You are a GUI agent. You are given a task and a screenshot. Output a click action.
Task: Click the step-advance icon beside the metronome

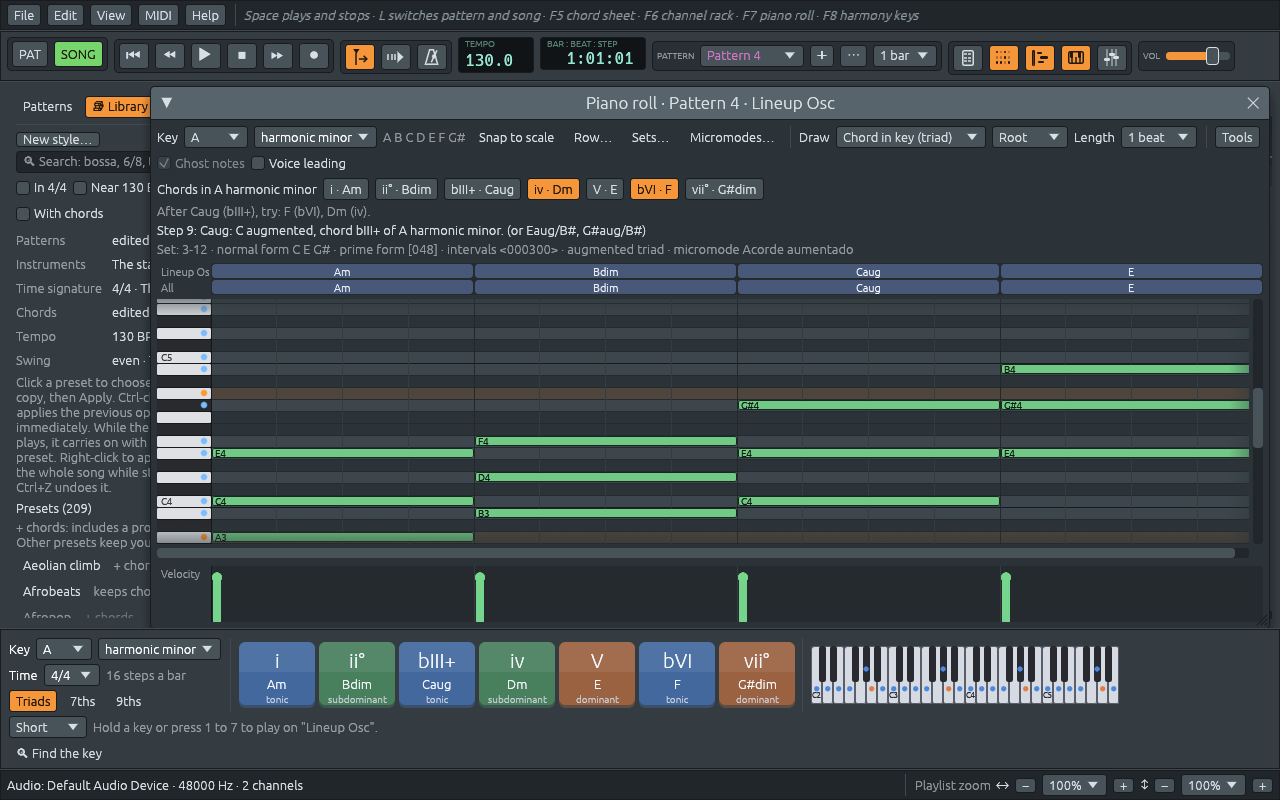point(396,56)
